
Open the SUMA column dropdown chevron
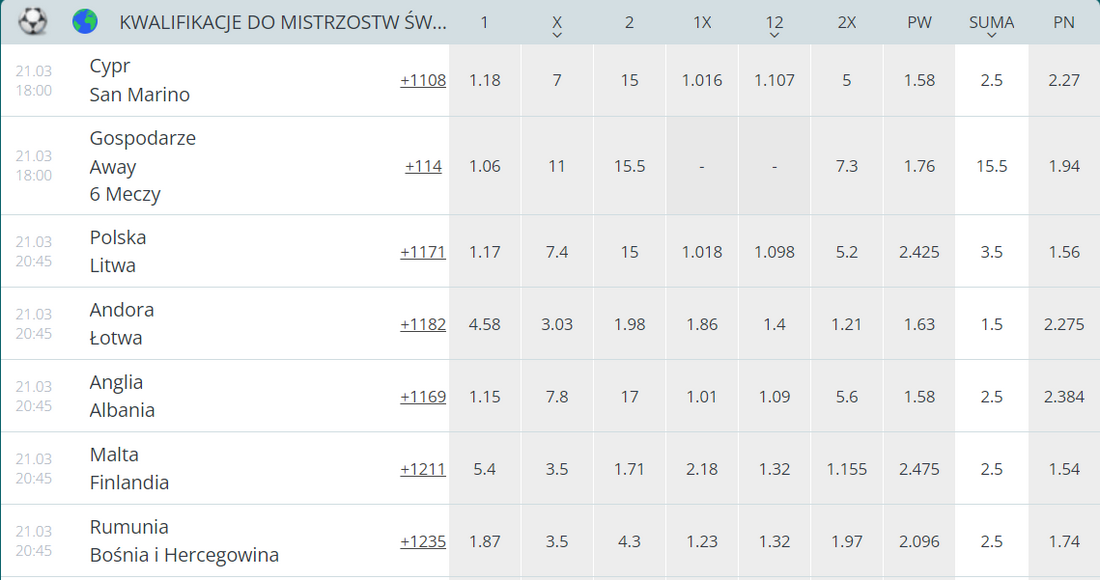tap(991, 35)
